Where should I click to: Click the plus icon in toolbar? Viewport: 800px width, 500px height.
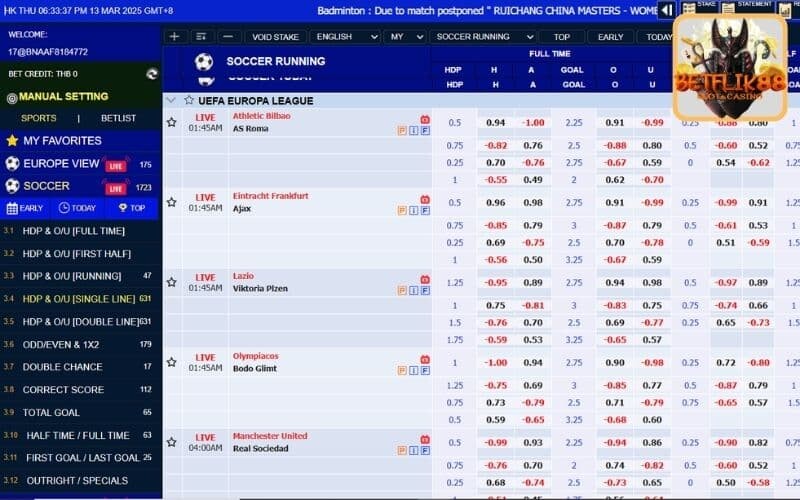point(174,37)
